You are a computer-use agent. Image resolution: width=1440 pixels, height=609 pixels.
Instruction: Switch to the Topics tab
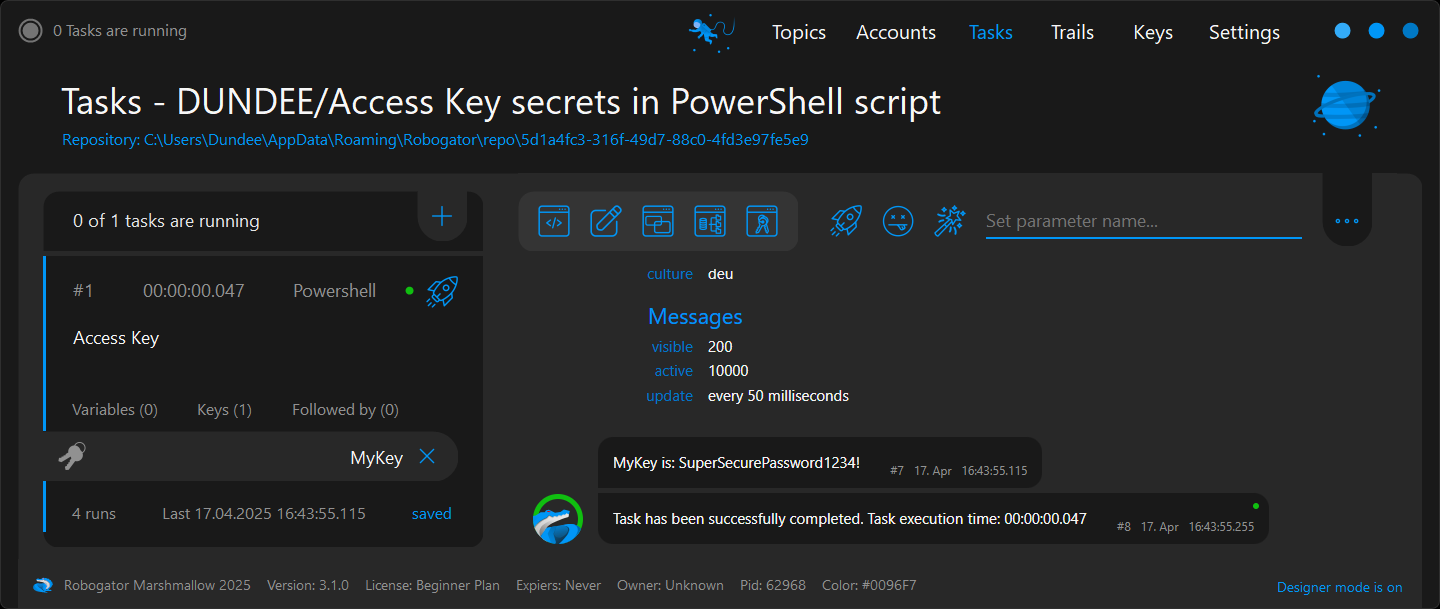point(798,32)
